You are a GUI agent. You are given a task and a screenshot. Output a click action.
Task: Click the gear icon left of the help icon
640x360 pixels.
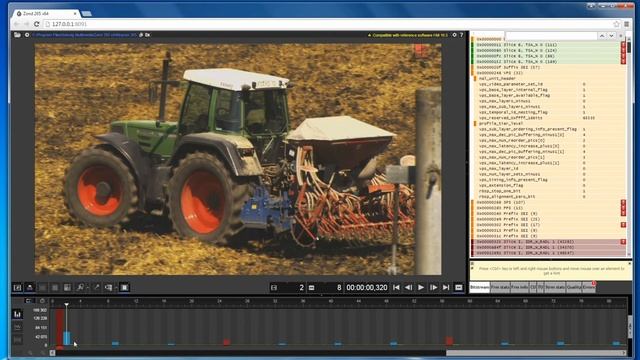click(x=454, y=35)
